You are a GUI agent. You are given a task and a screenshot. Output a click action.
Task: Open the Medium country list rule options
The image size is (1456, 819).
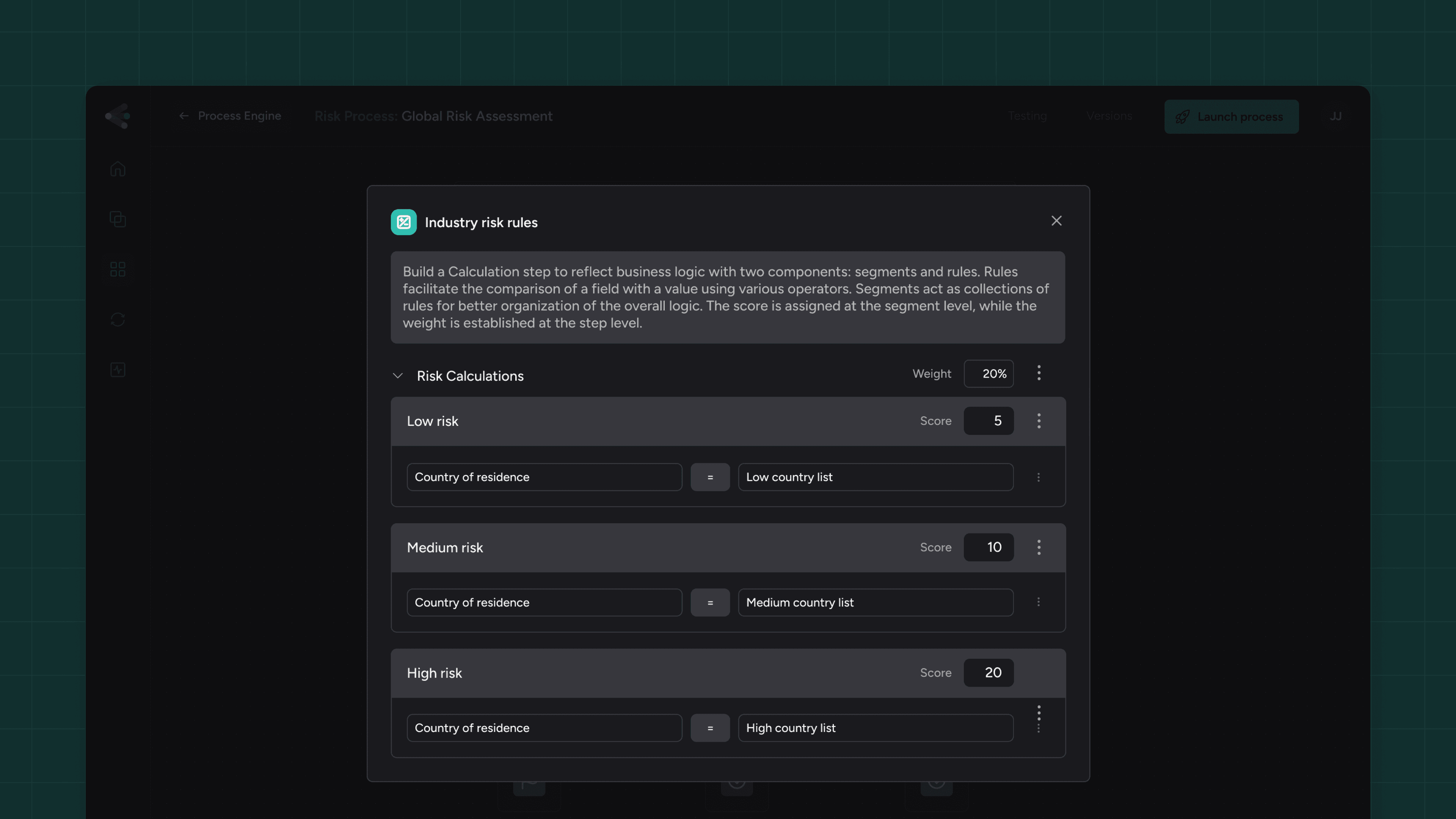1038,602
